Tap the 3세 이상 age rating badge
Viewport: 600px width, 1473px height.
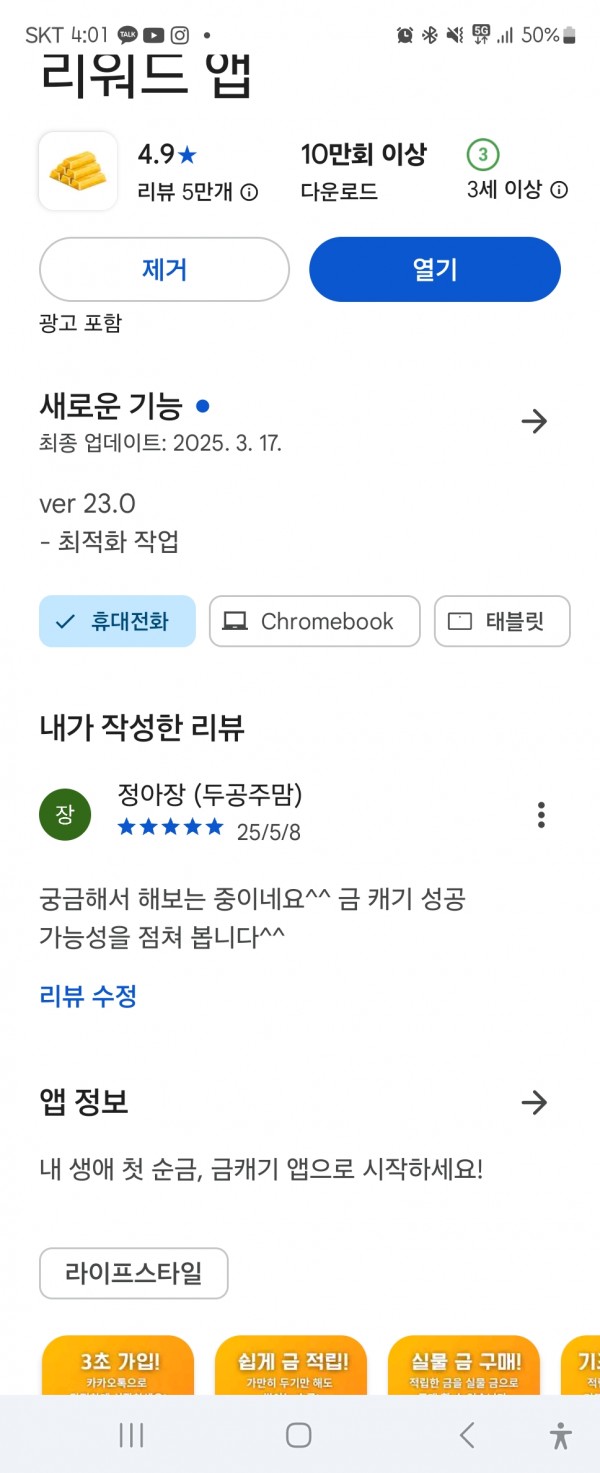pos(483,155)
